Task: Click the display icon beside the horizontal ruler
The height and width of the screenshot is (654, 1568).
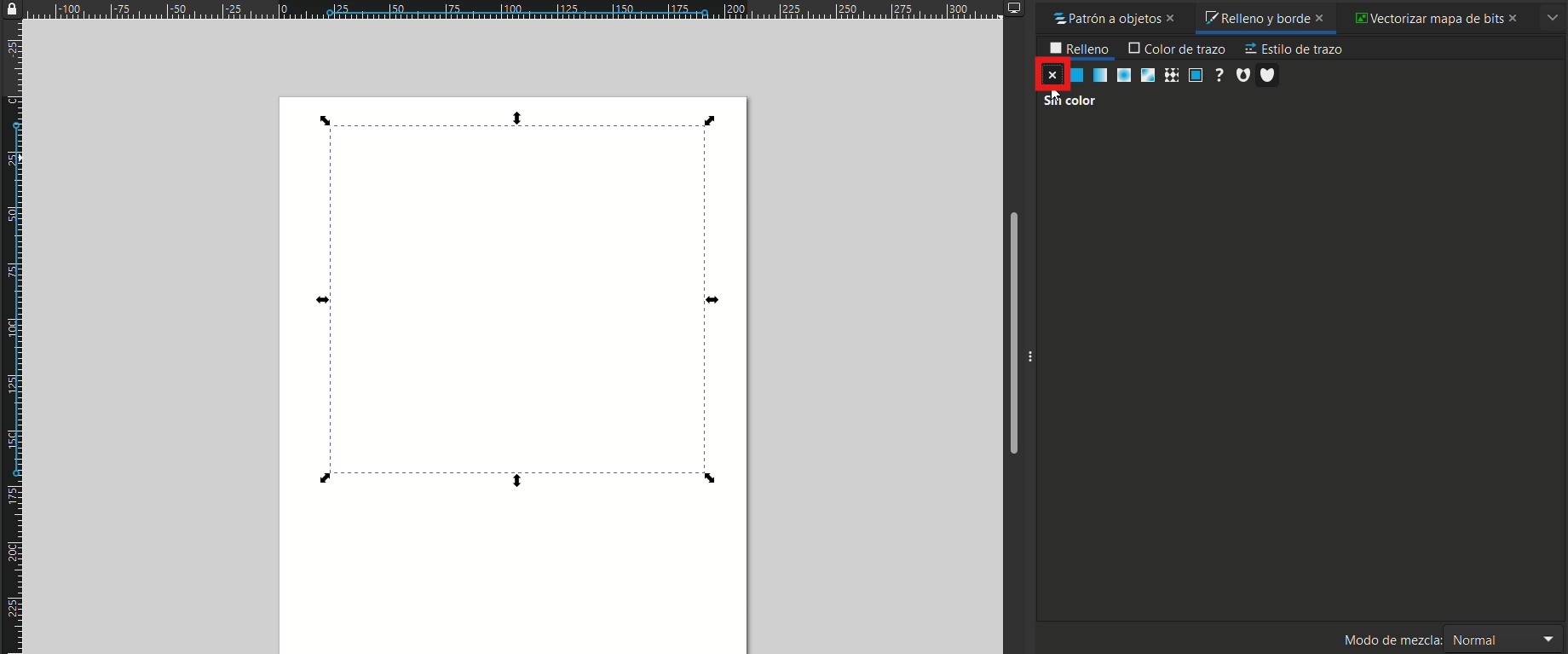Action: click(1014, 9)
